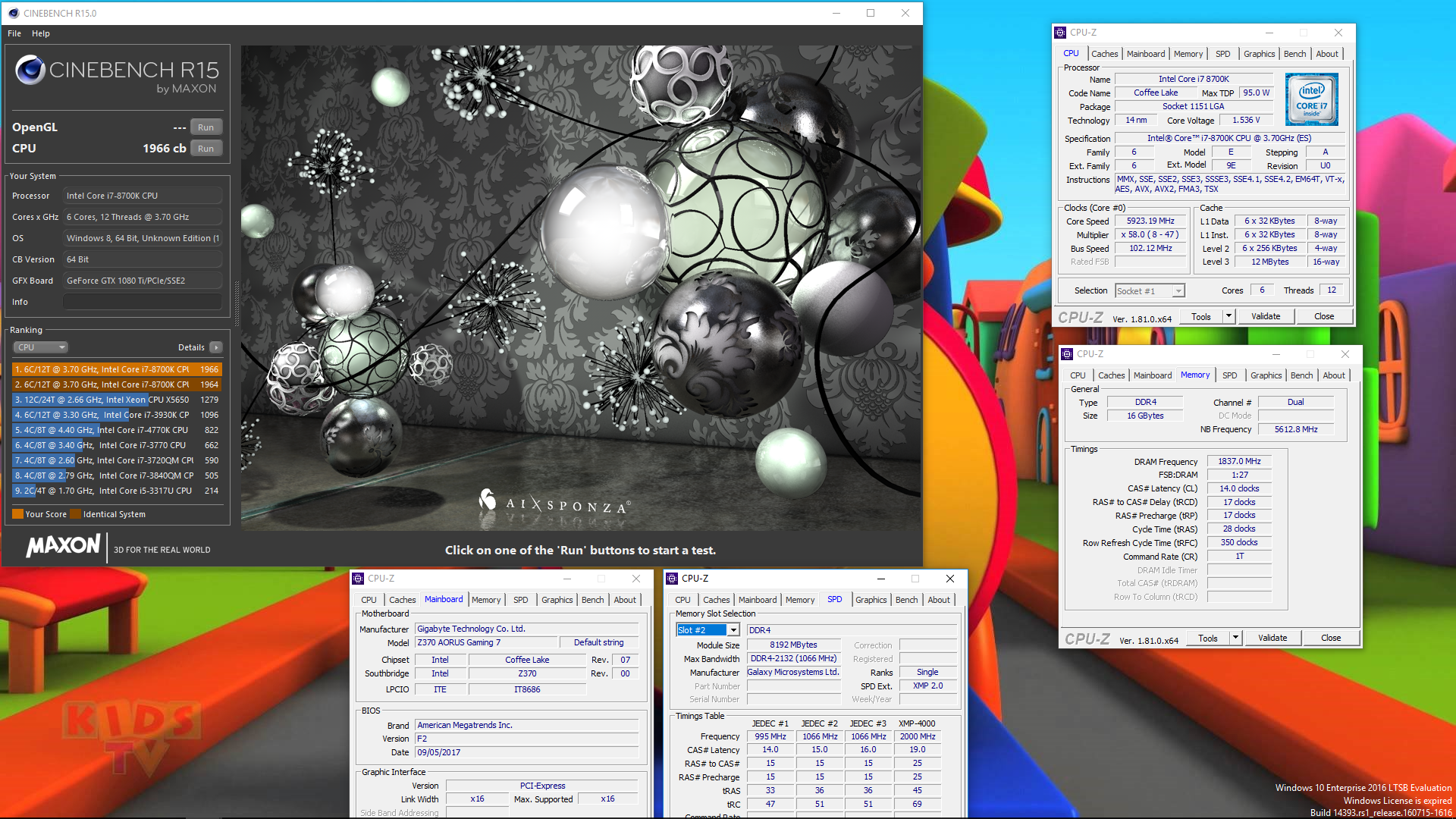This screenshot has width=1456, height=819.
Task: Click Close button in the CPU tab window
Action: pyautogui.click(x=1324, y=316)
